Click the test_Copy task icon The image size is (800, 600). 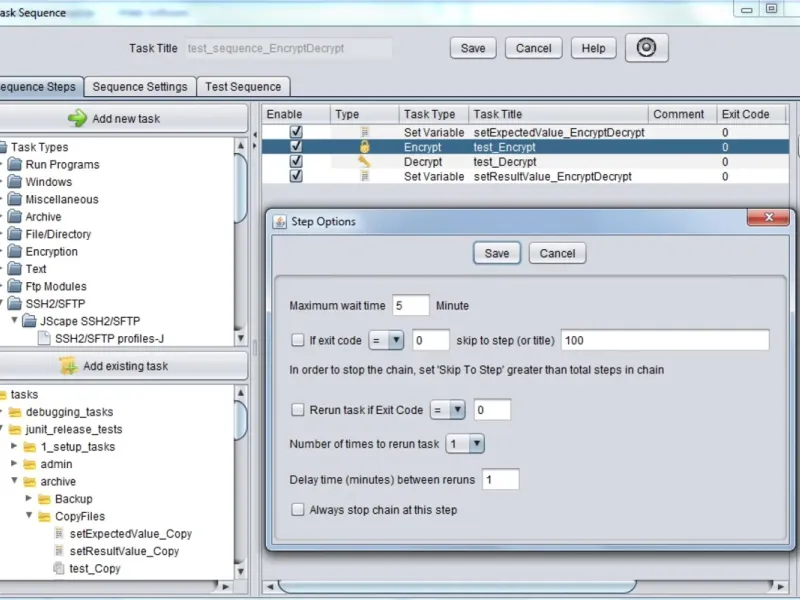tap(59, 568)
